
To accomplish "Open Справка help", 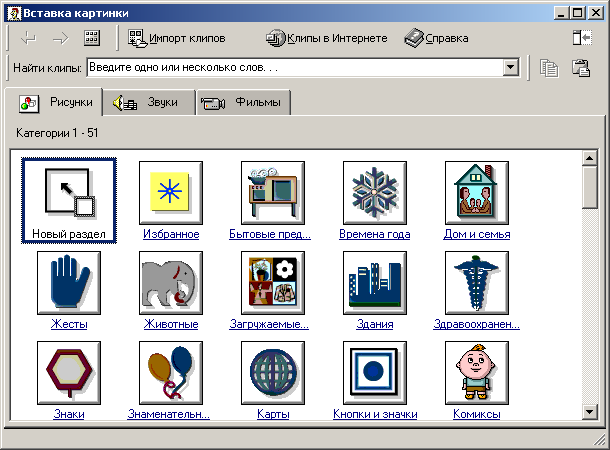I will click(x=436, y=38).
